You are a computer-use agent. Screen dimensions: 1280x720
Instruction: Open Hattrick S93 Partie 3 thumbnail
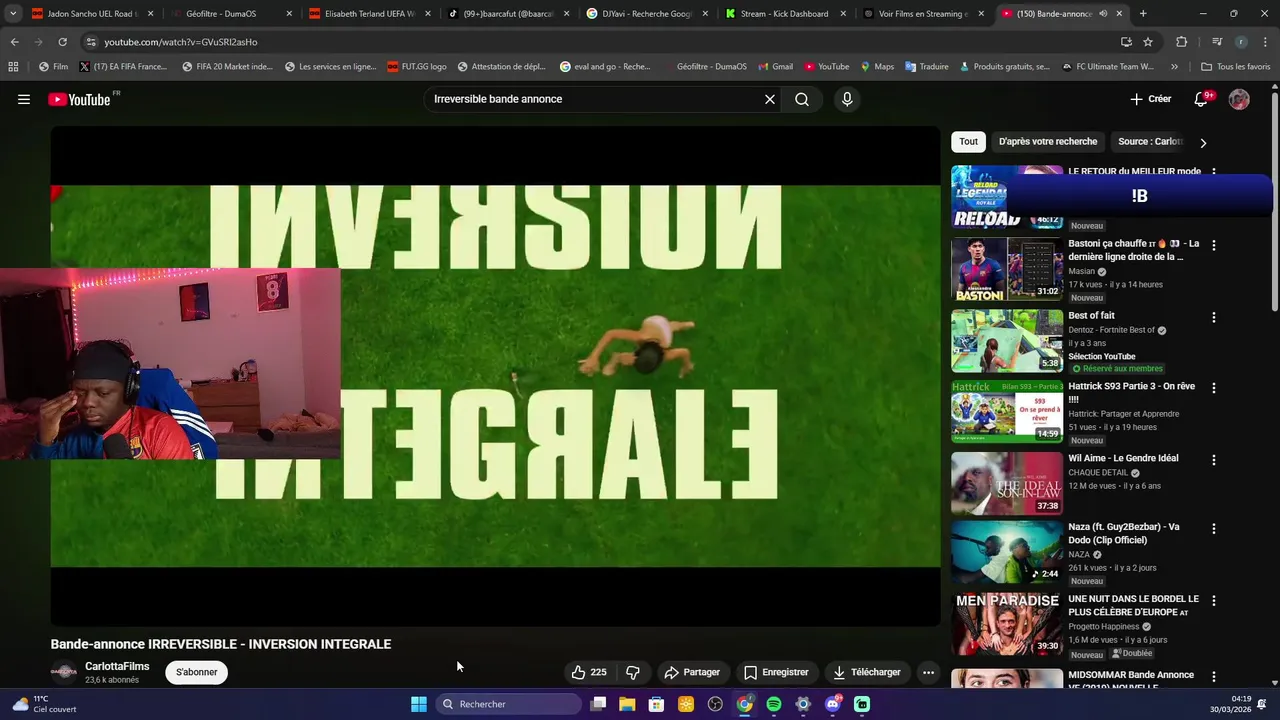click(1007, 411)
